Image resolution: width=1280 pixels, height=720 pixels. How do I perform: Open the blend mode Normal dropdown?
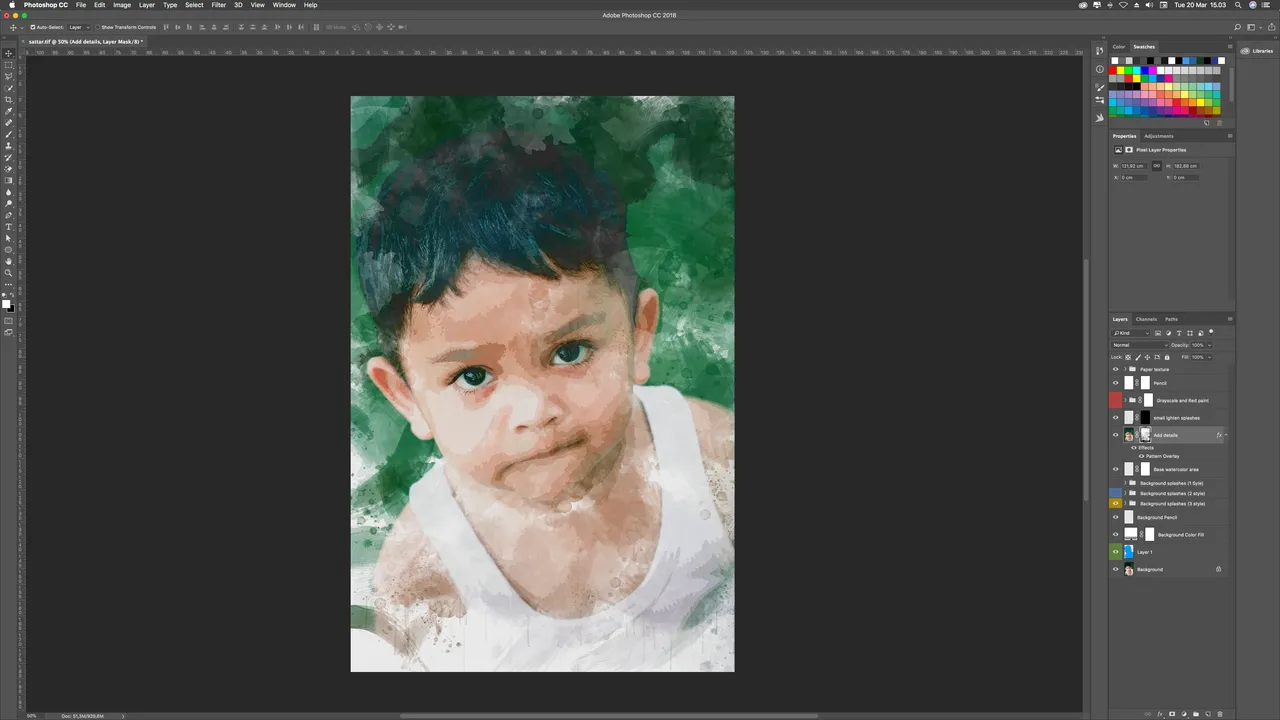pyautogui.click(x=1139, y=345)
